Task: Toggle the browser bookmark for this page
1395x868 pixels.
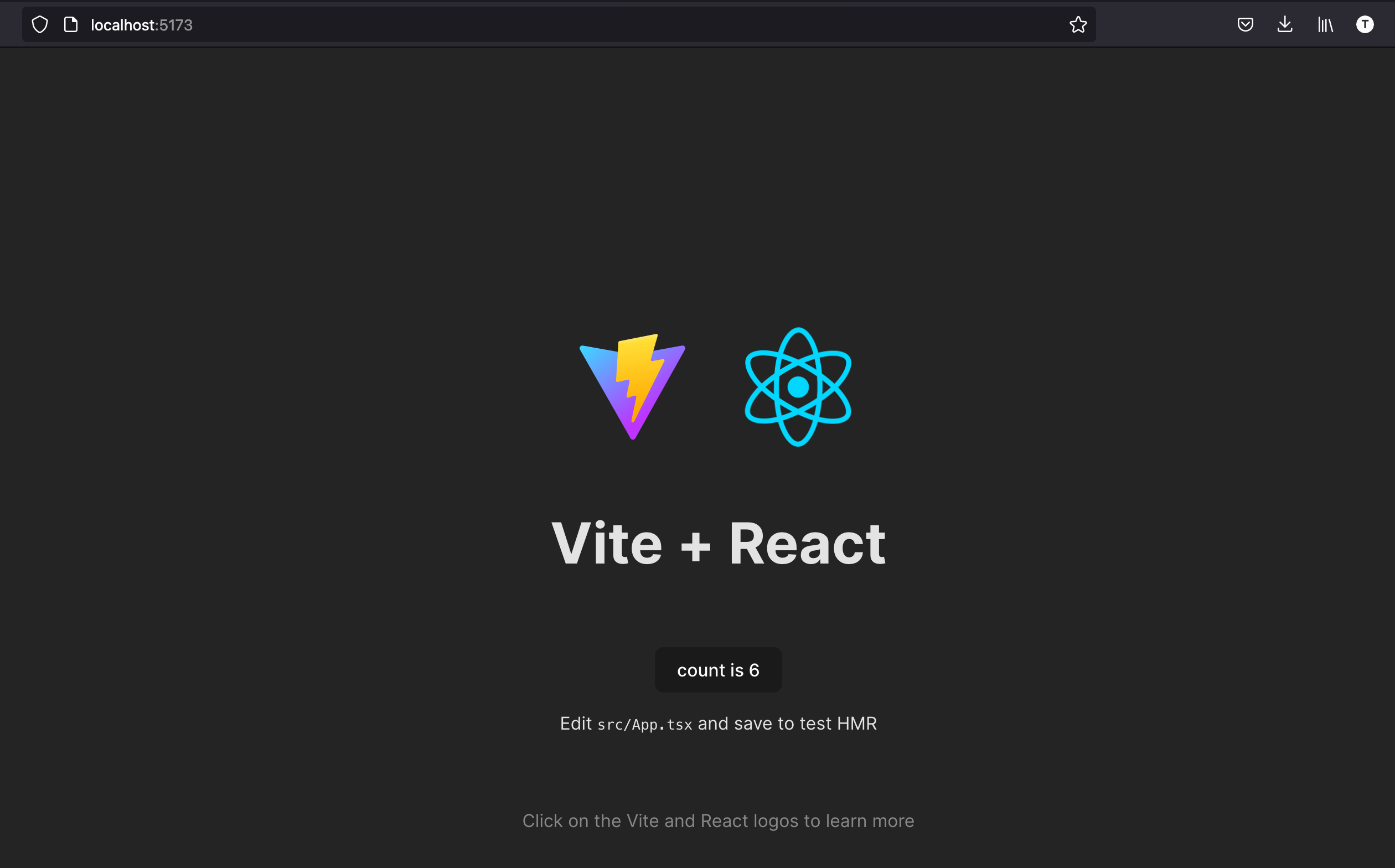Action: [x=1079, y=25]
